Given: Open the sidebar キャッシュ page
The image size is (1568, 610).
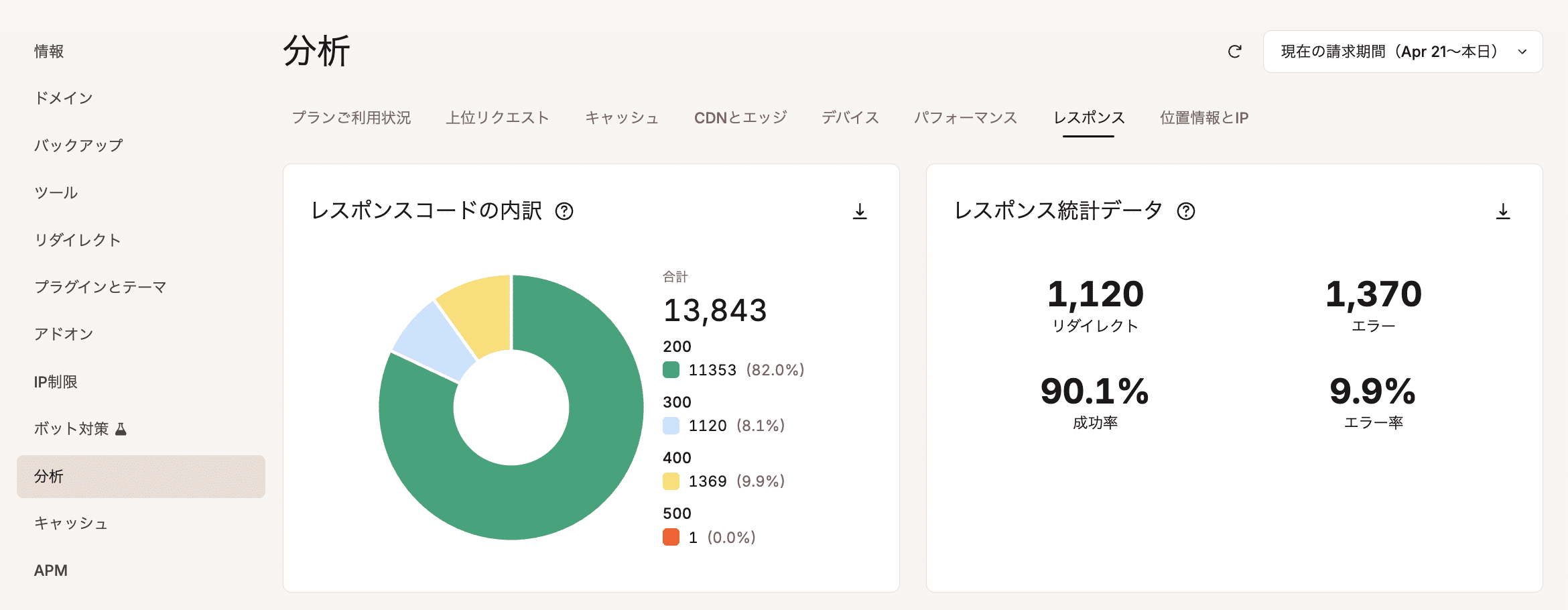Looking at the screenshot, I should click(x=71, y=524).
